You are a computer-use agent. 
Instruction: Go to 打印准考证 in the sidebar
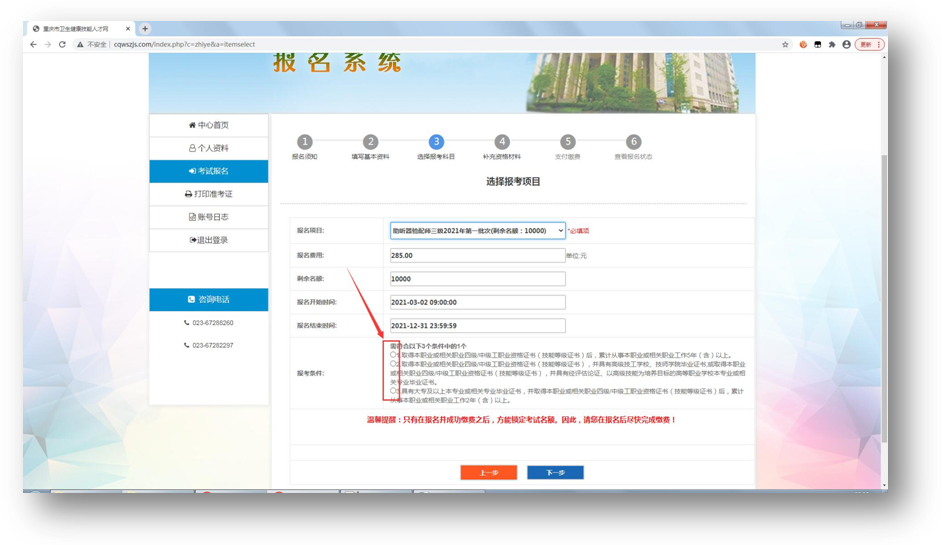(x=209, y=194)
